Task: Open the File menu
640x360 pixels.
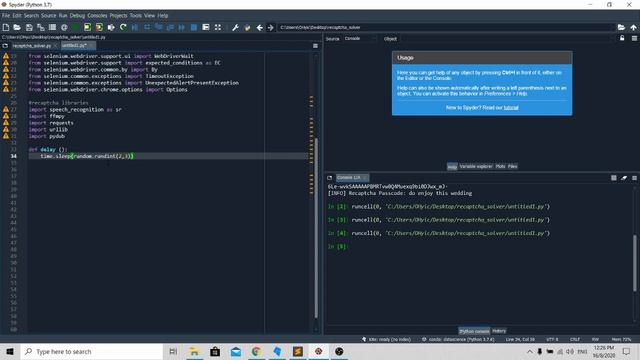Action: tap(6, 16)
